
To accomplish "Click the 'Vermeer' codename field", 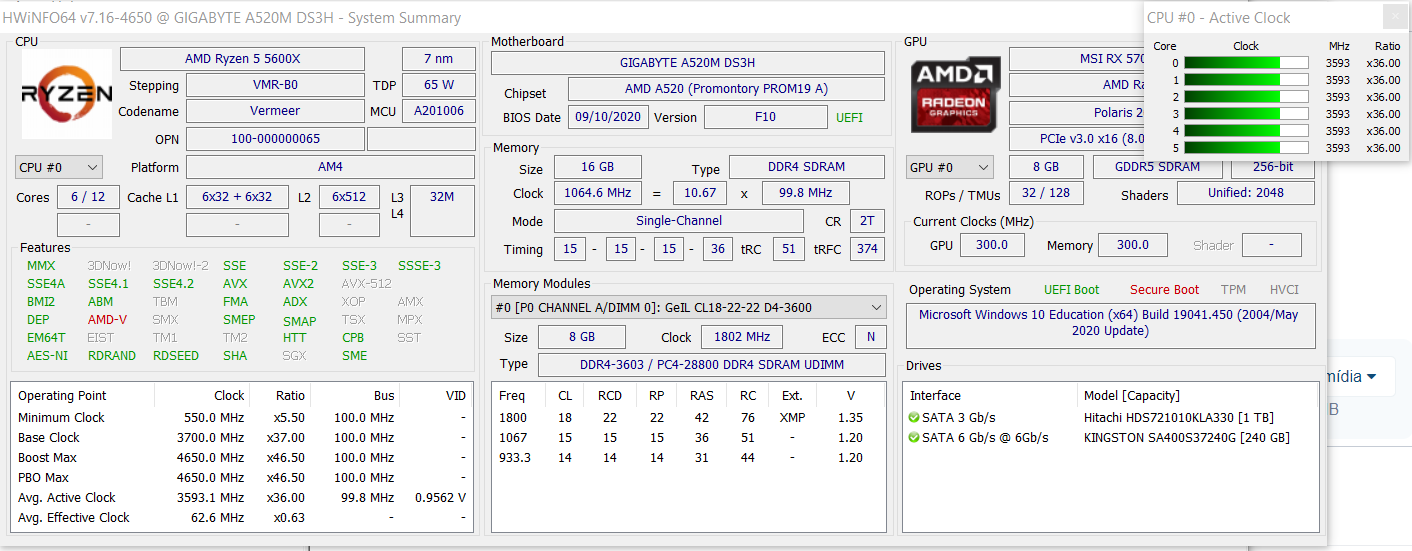I will (x=275, y=111).
